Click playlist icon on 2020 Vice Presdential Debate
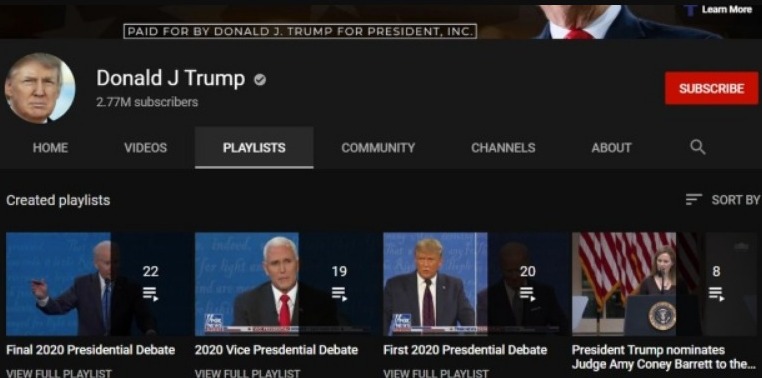This screenshot has width=762, height=378. [x=339, y=293]
